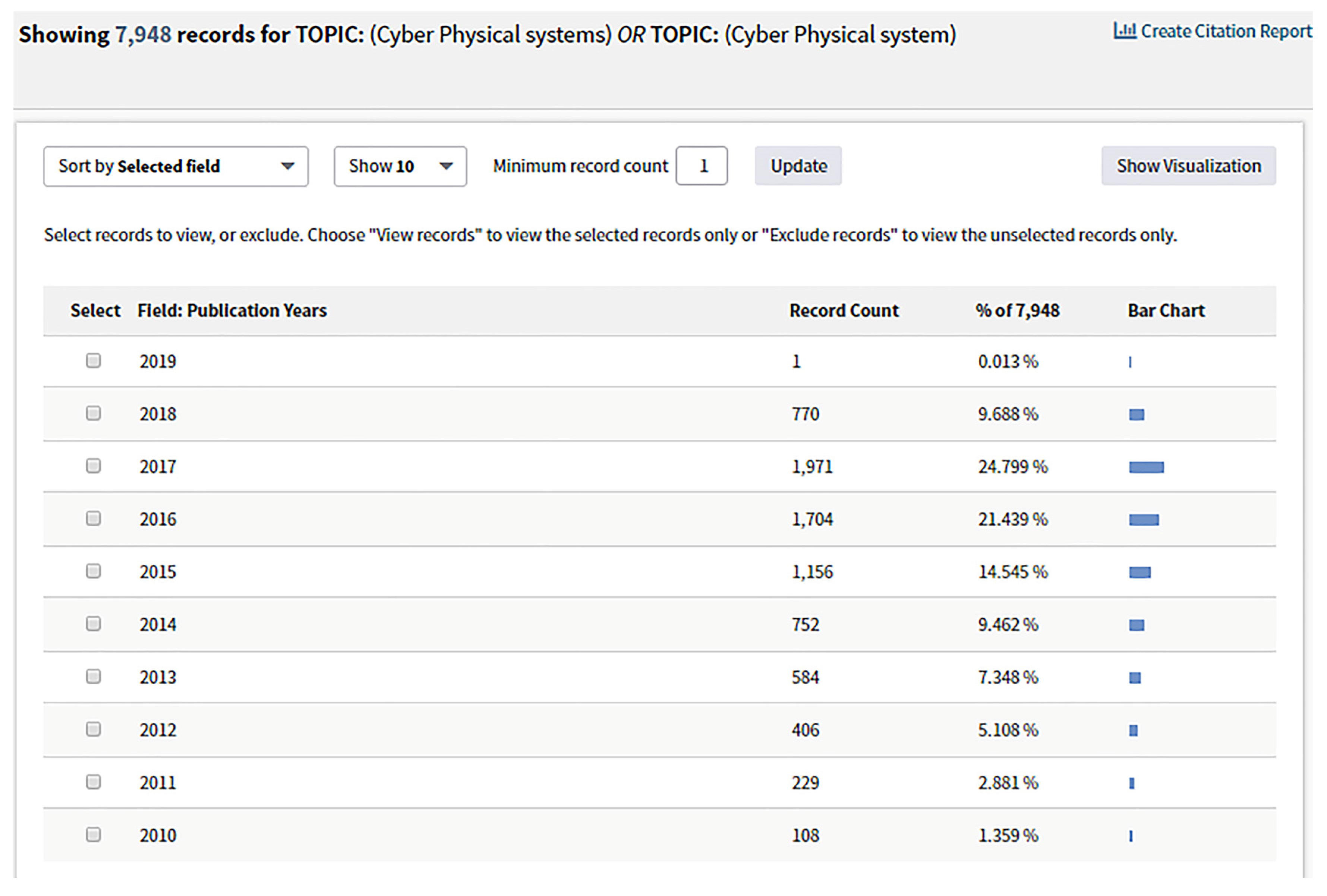Image resolution: width=1327 pixels, height=896 pixels.
Task: Click the 2018 bar chart bar
Action: tap(1137, 414)
